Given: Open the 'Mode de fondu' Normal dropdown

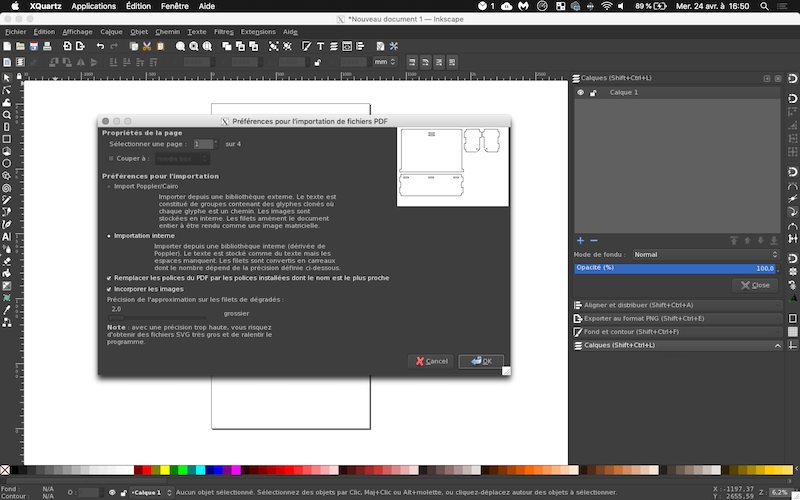Looking at the screenshot, I should (706, 254).
